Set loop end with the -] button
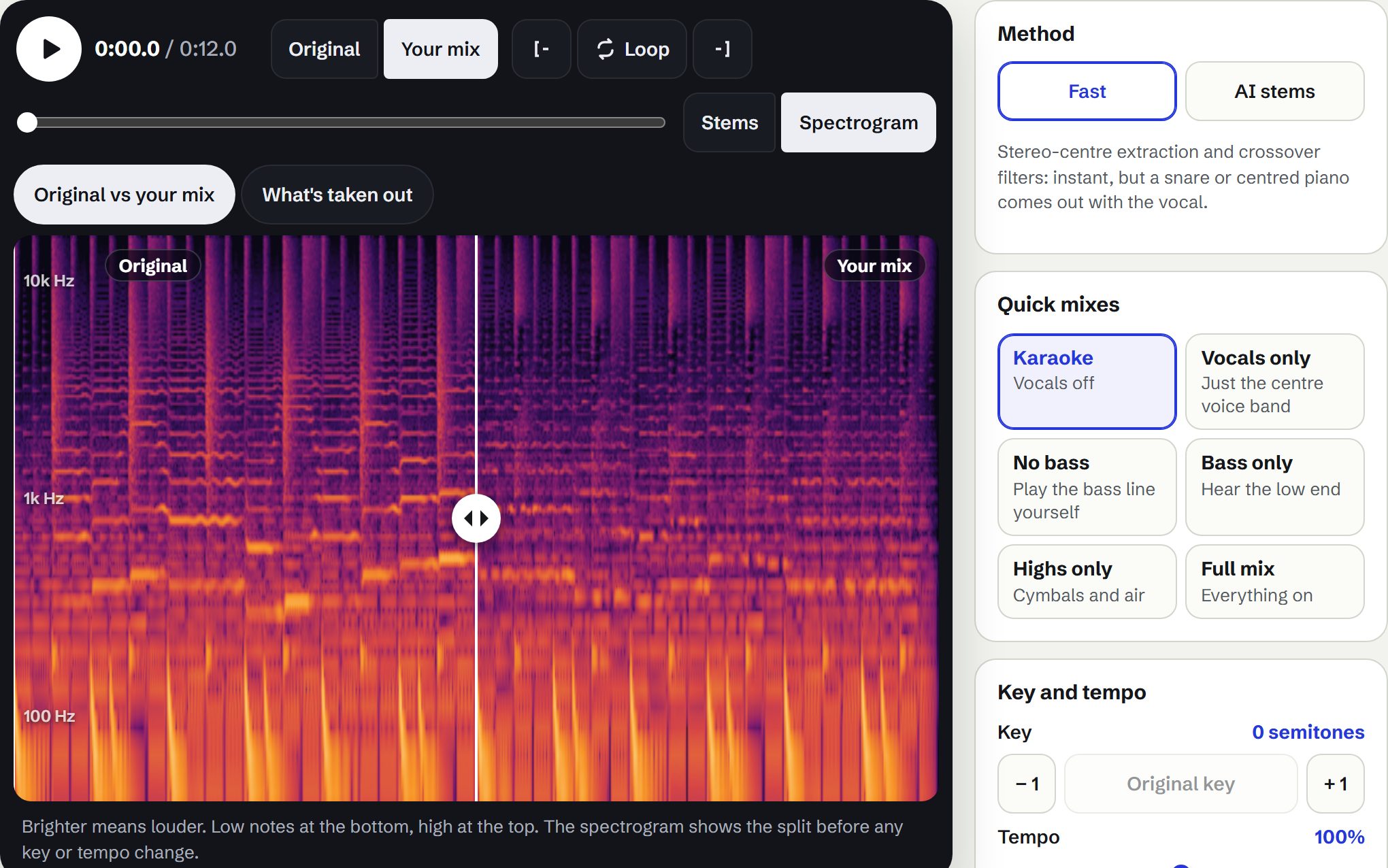Image resolution: width=1388 pixels, height=868 pixels. [723, 49]
